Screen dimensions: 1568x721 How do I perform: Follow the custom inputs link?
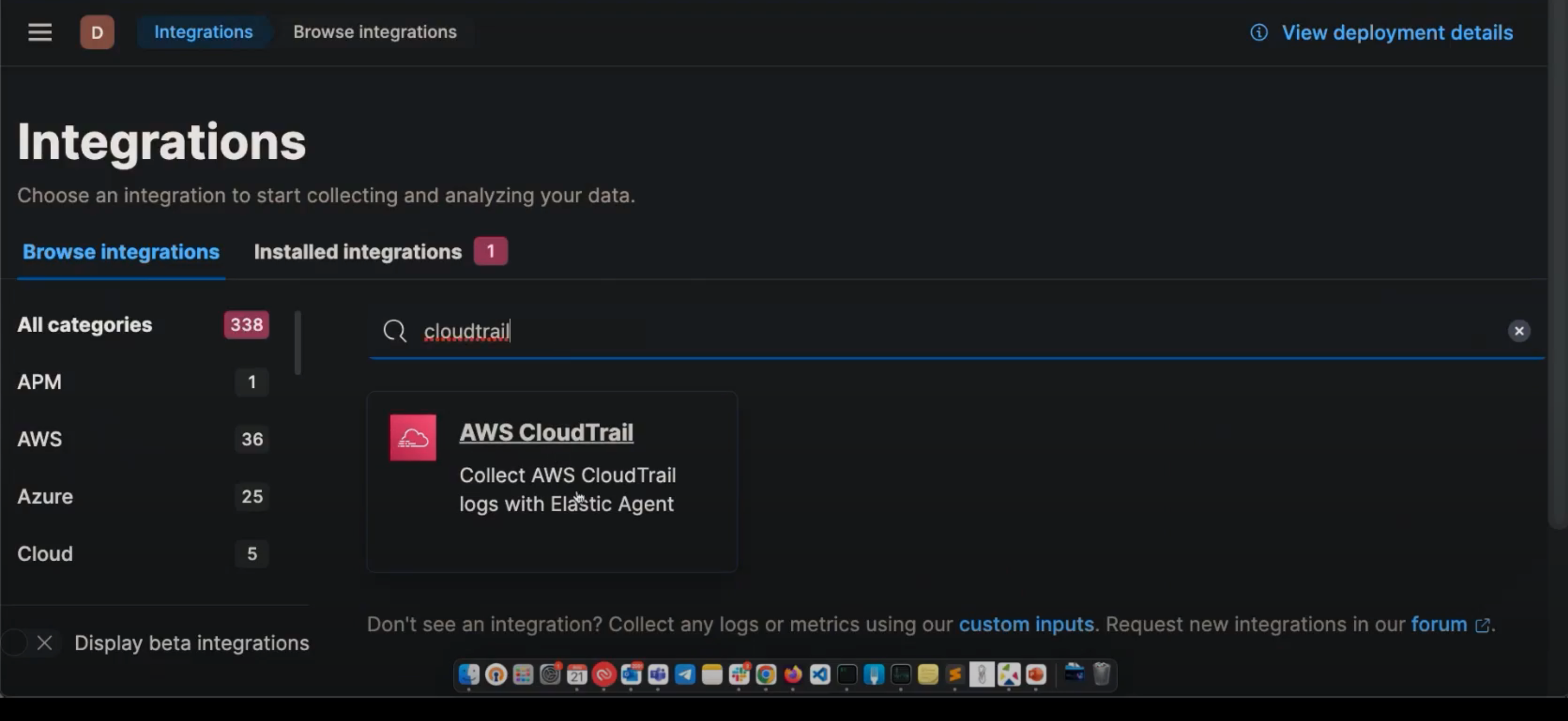[1026, 624]
